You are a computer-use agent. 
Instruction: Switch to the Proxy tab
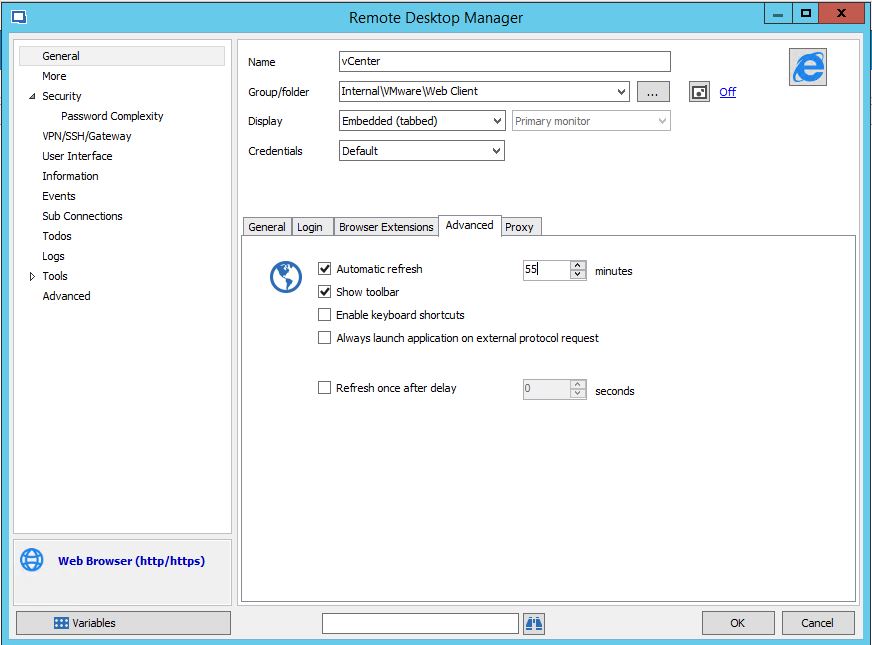pos(520,227)
